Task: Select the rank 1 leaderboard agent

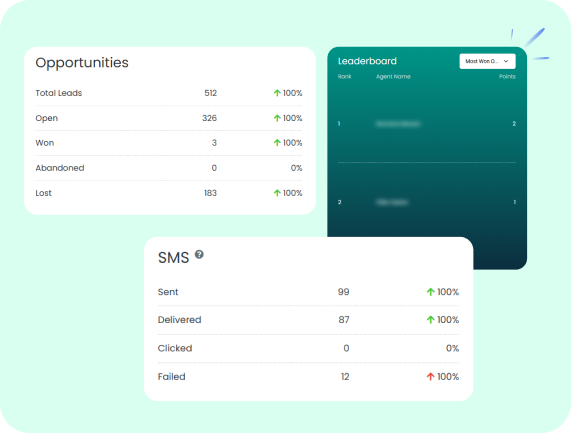Action: tap(398, 124)
